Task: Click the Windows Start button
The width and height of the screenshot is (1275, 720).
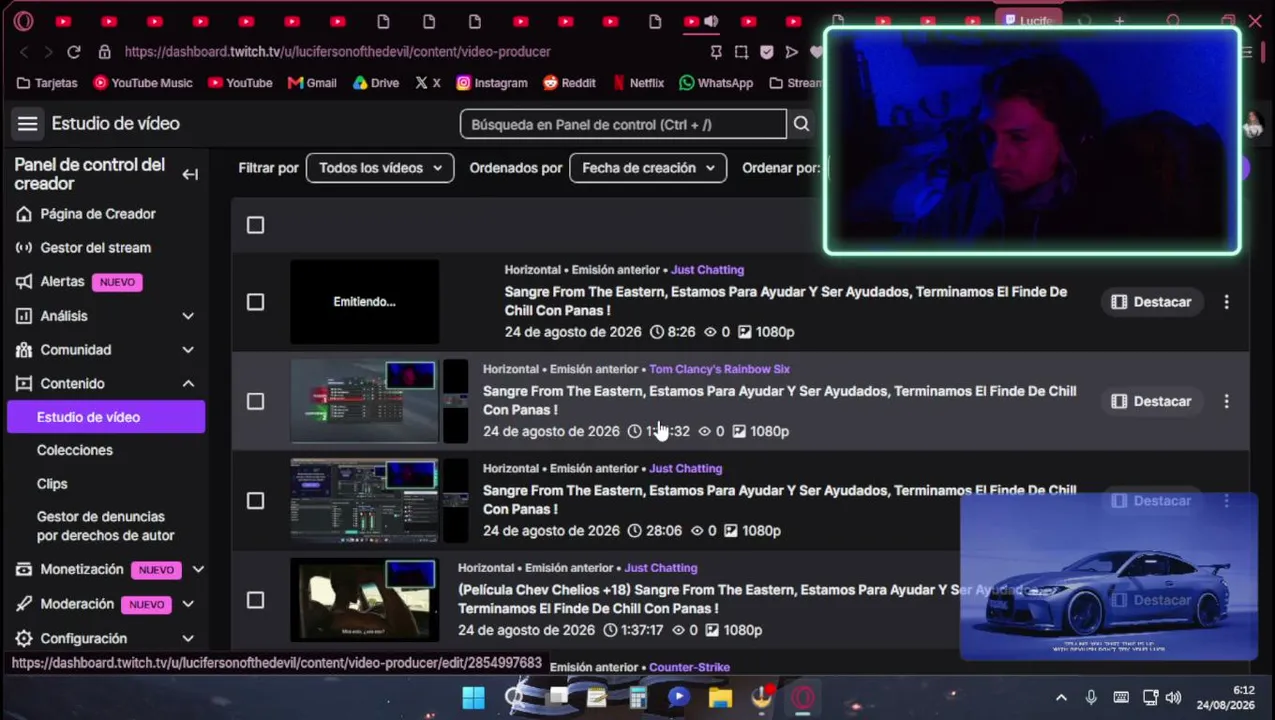Action: pos(473,698)
